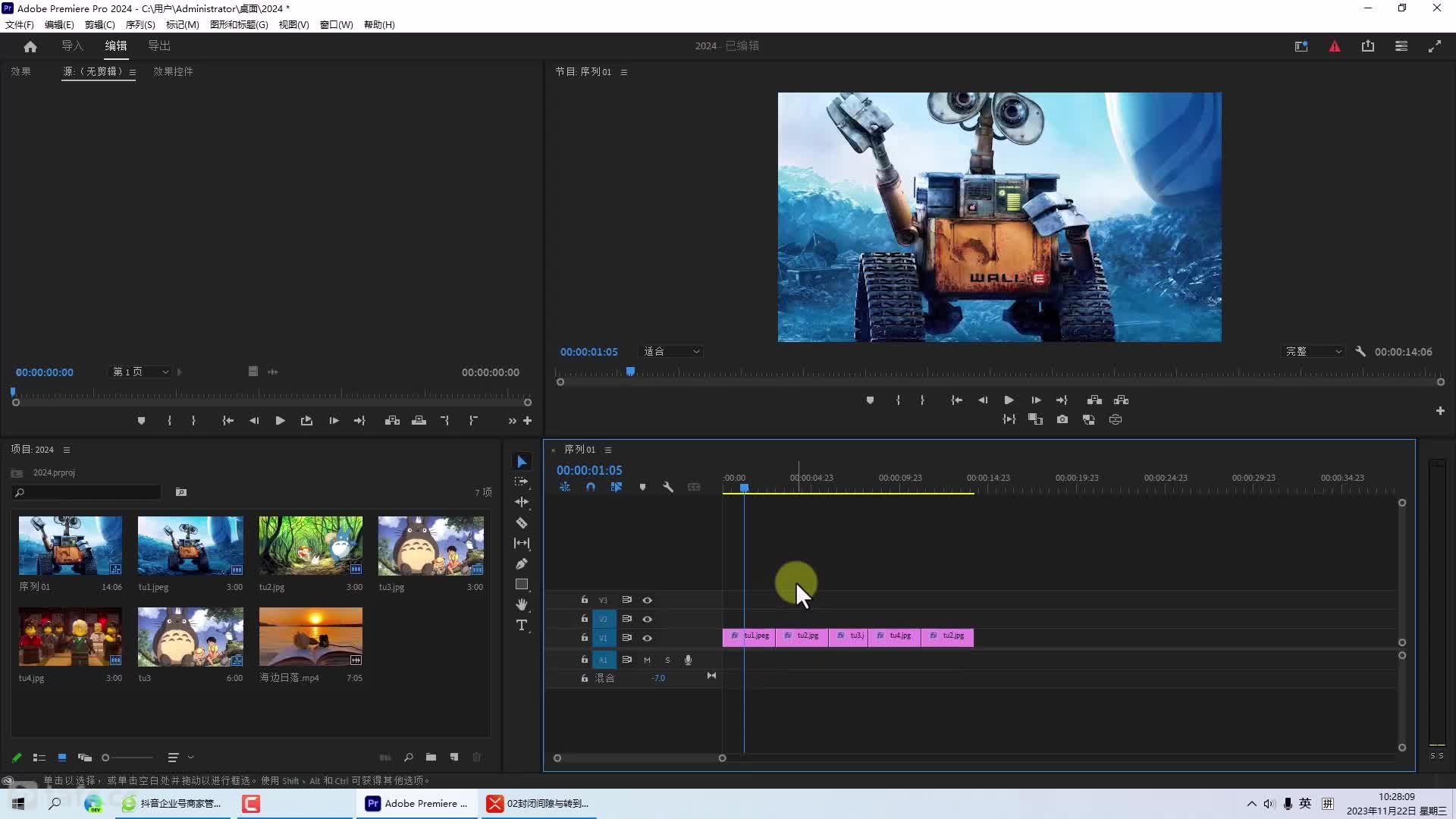Image resolution: width=1456 pixels, height=819 pixels.
Task: Click the program monitor playhead marker
Action: pos(630,371)
